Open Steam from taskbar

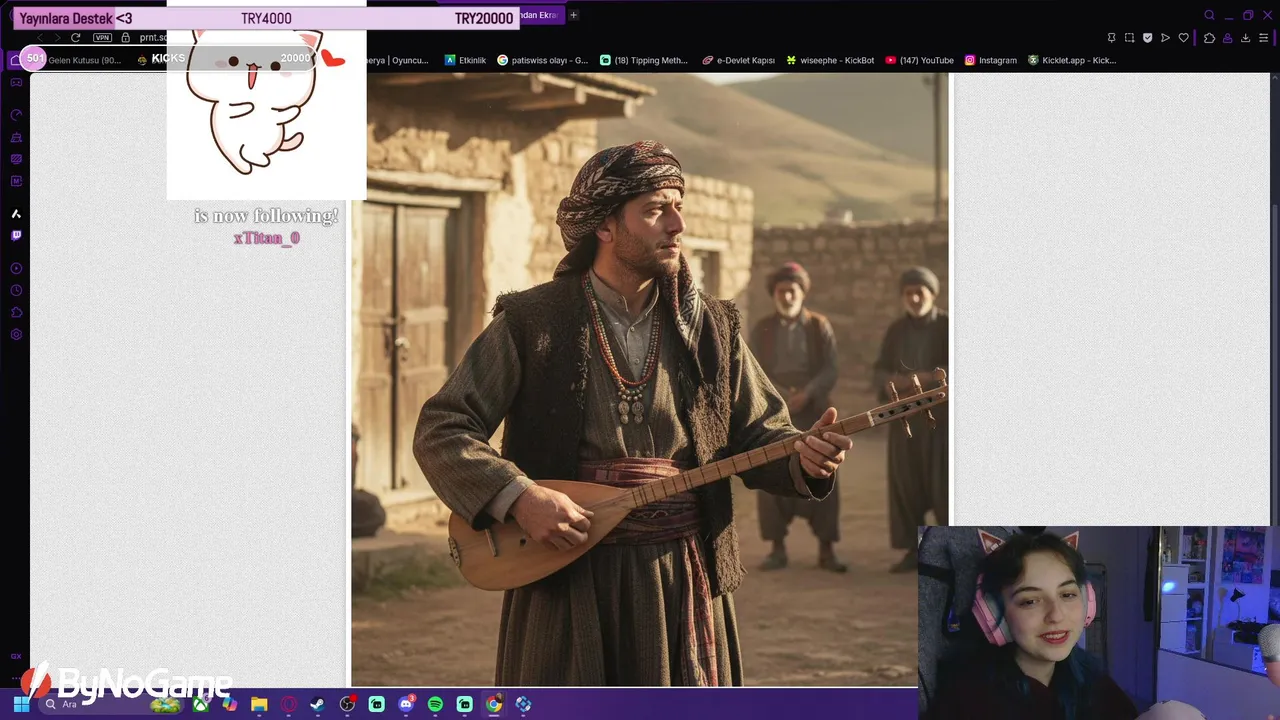tap(317, 704)
